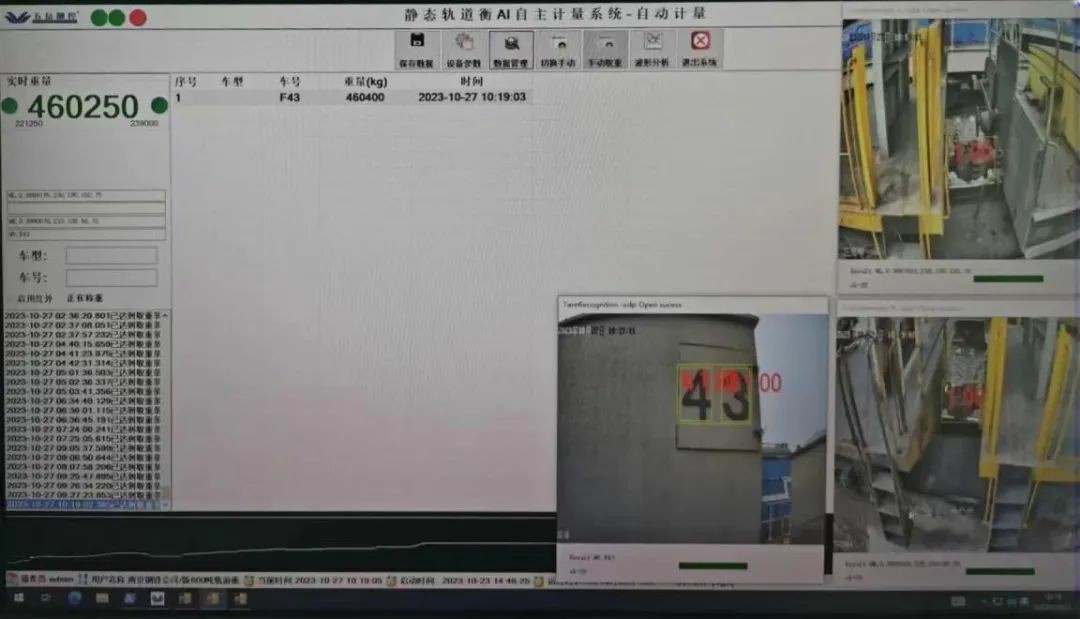Click the green indicator right of weight 460250

(159, 106)
